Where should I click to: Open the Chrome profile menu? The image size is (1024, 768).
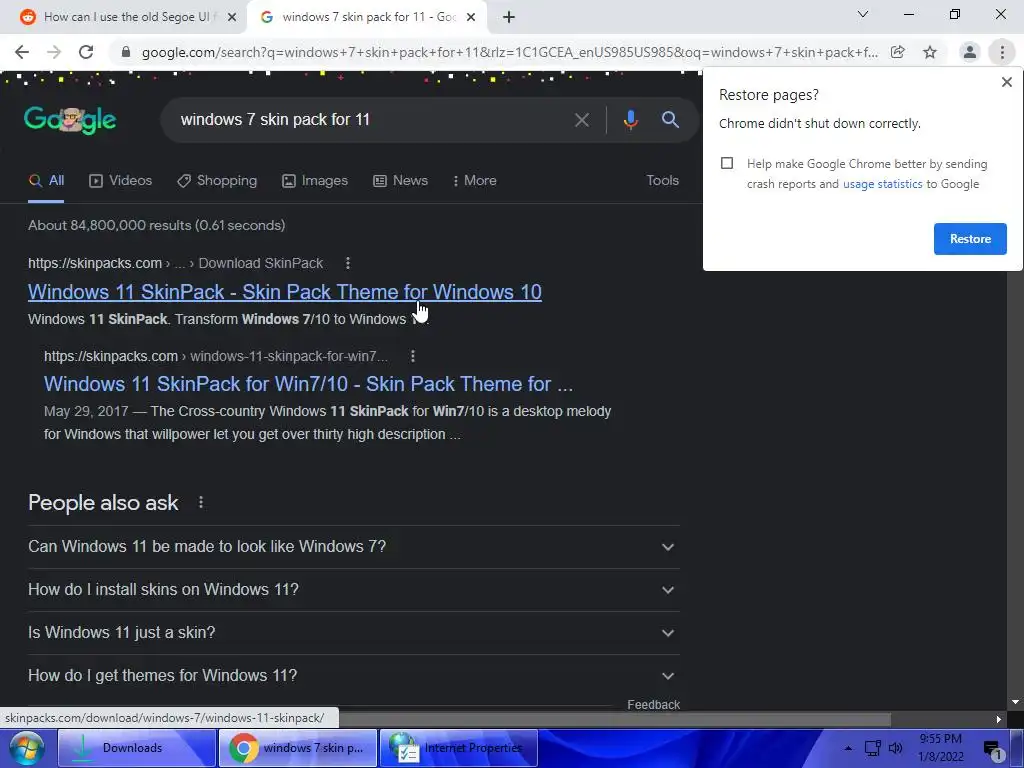[970, 52]
